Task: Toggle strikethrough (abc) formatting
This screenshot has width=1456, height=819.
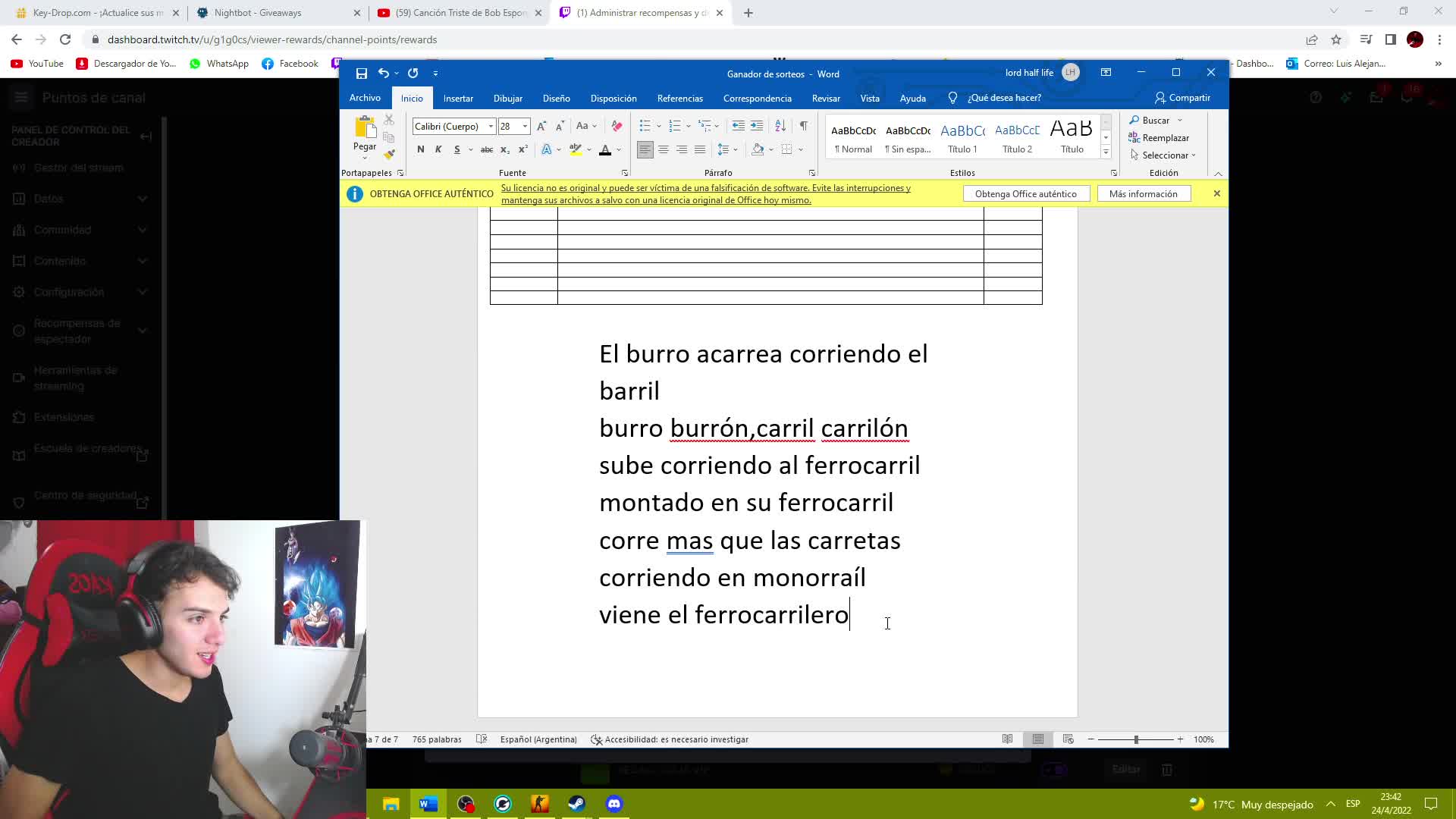Action: [x=487, y=149]
